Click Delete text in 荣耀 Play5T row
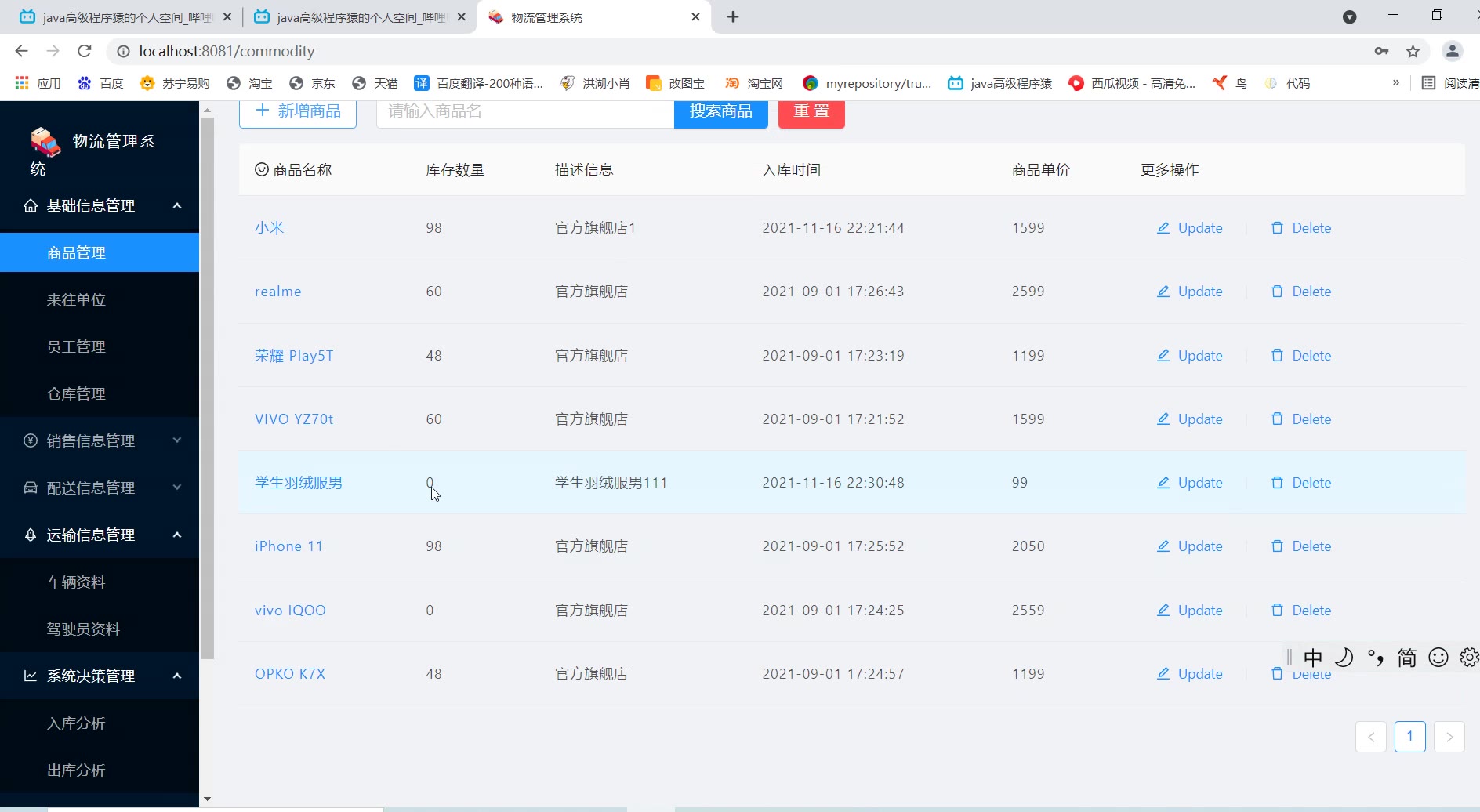1480x812 pixels. pos(1311,356)
